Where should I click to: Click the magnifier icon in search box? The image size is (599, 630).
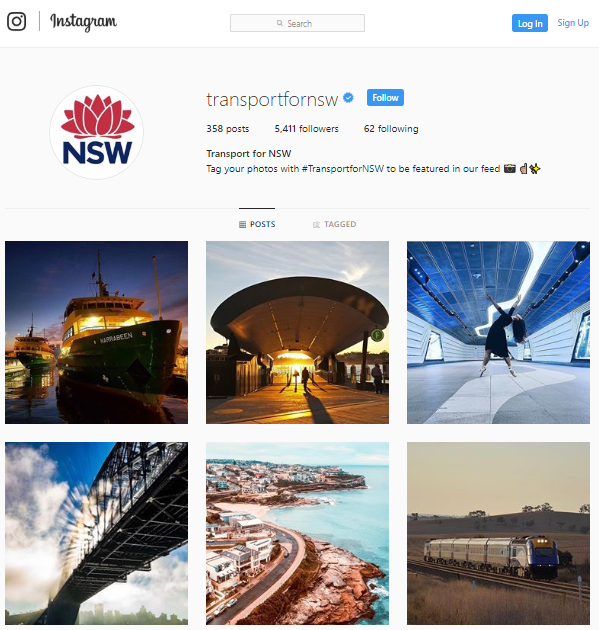[x=280, y=23]
